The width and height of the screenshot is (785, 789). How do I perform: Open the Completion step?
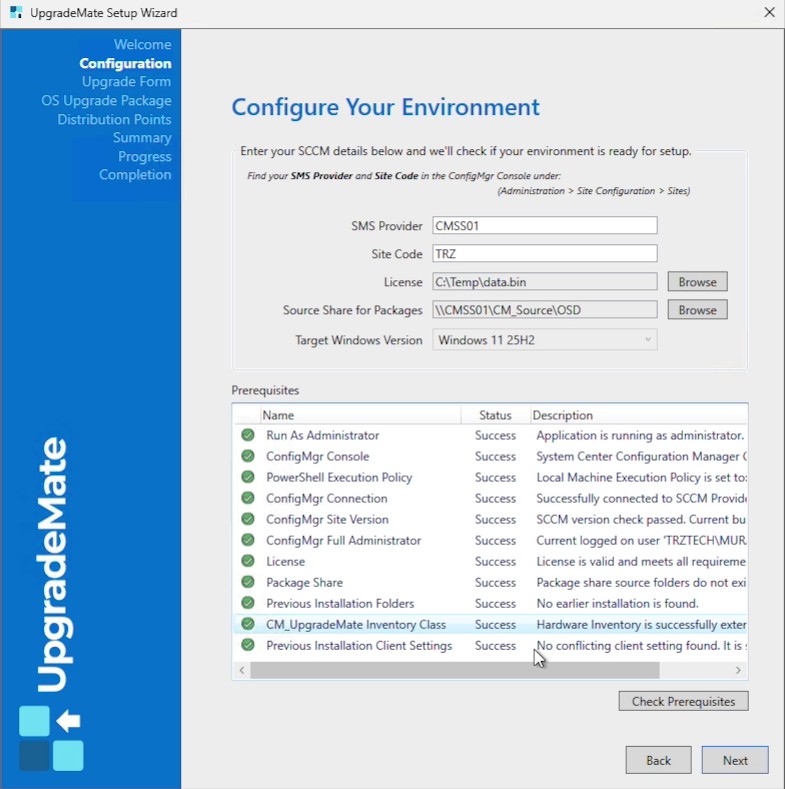point(135,175)
